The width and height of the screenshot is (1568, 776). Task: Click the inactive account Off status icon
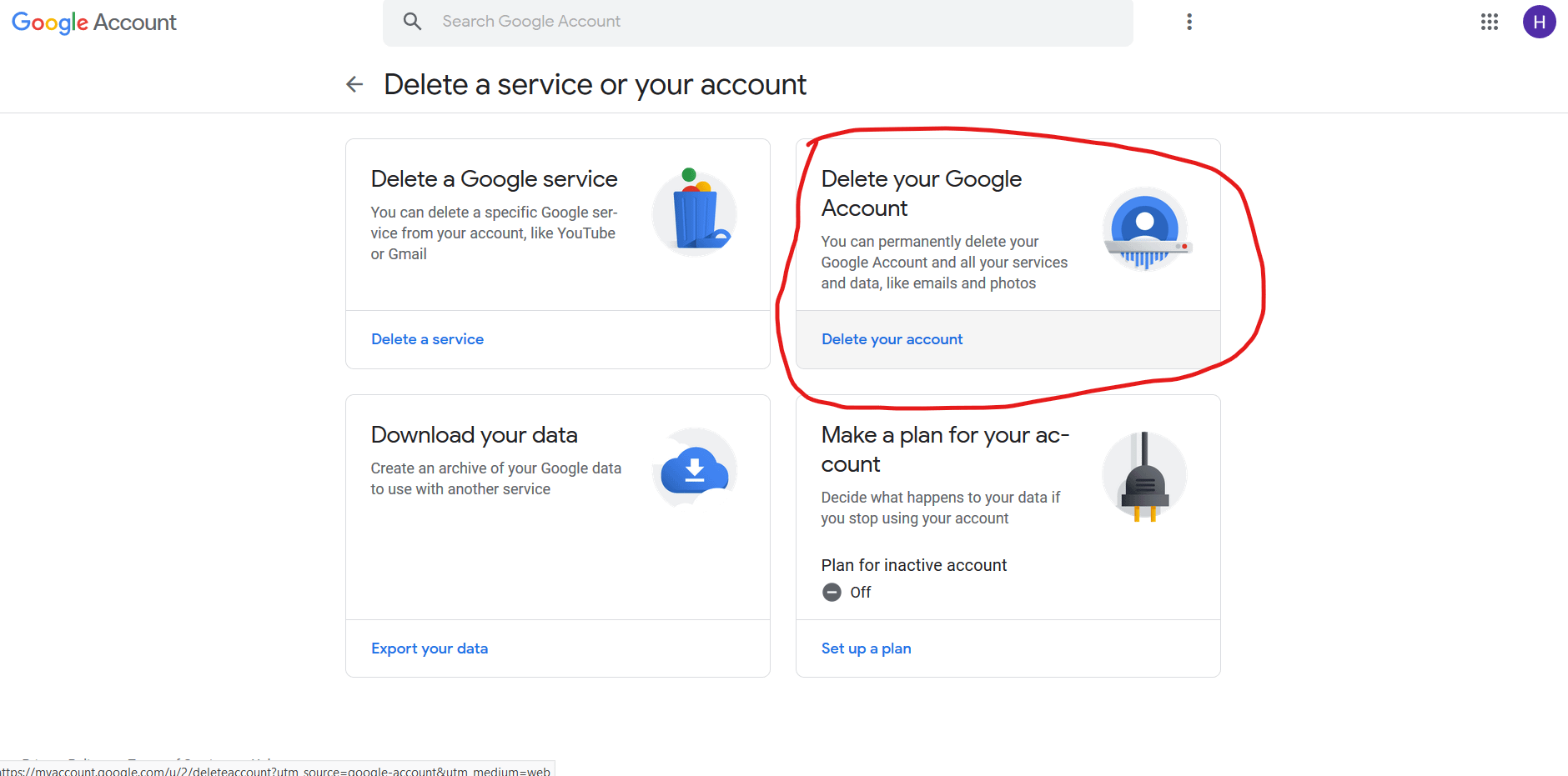pyautogui.click(x=832, y=592)
